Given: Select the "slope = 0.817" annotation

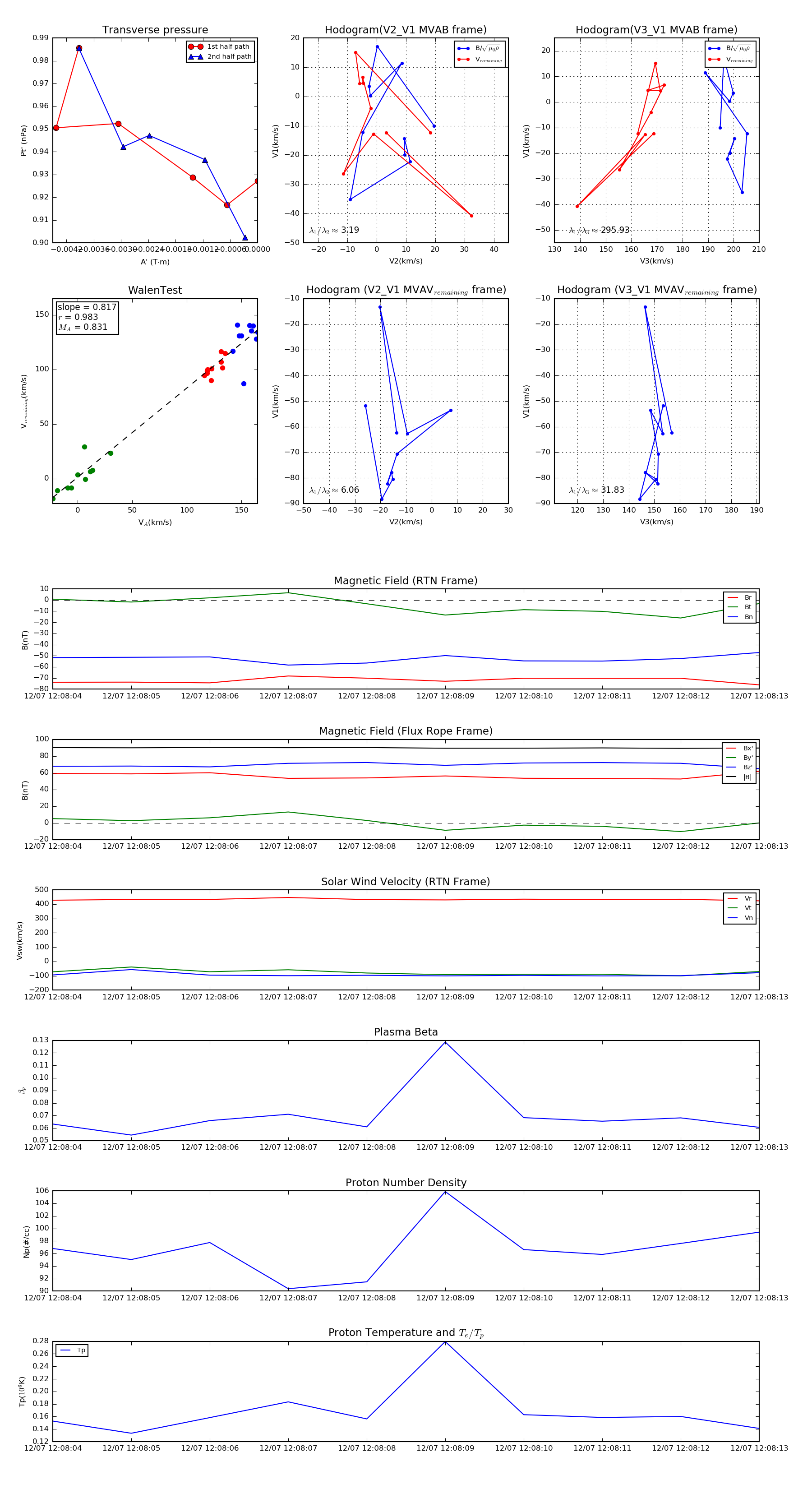Looking at the screenshot, I should (87, 308).
